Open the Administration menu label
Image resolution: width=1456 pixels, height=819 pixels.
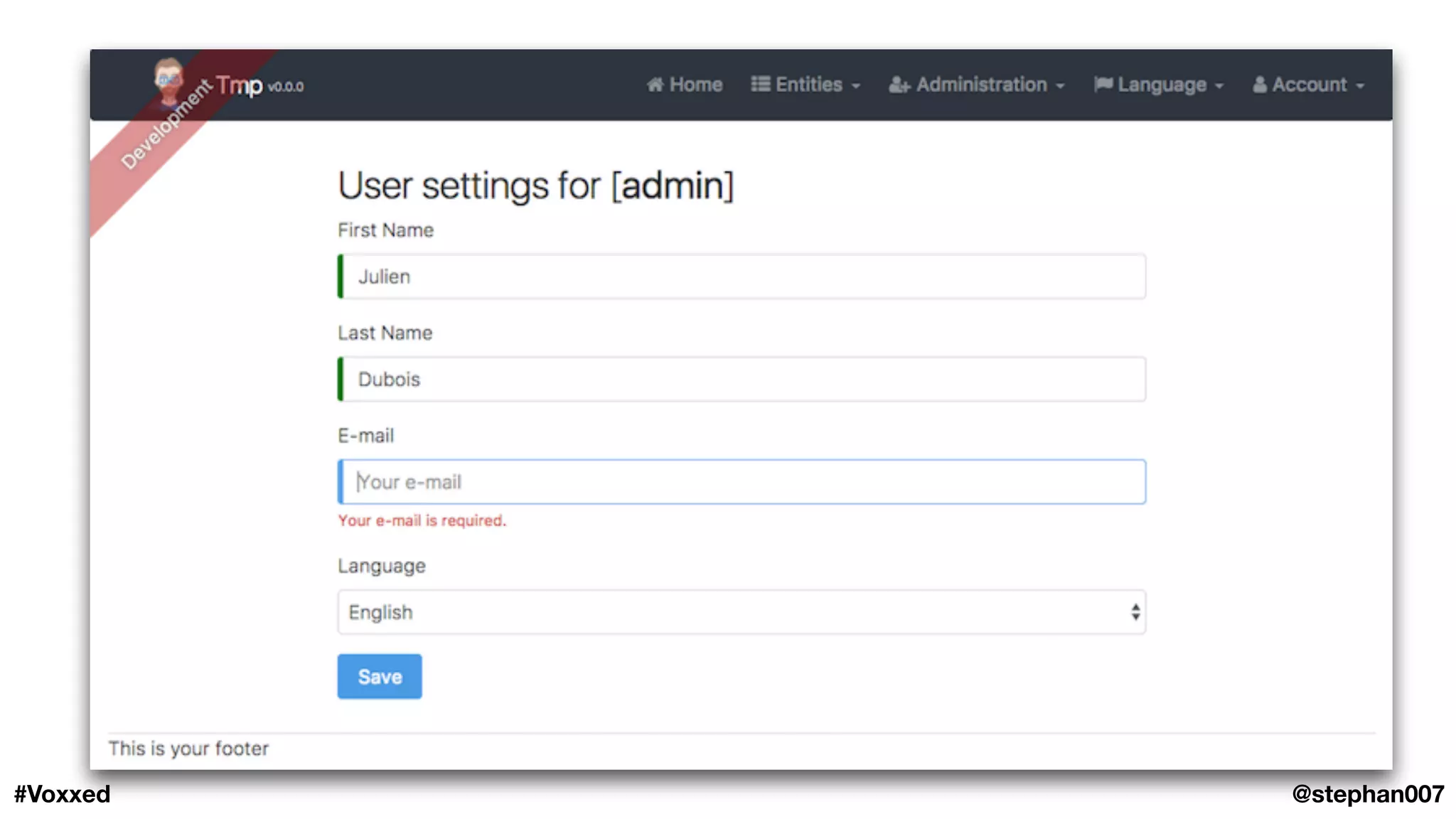coord(981,85)
